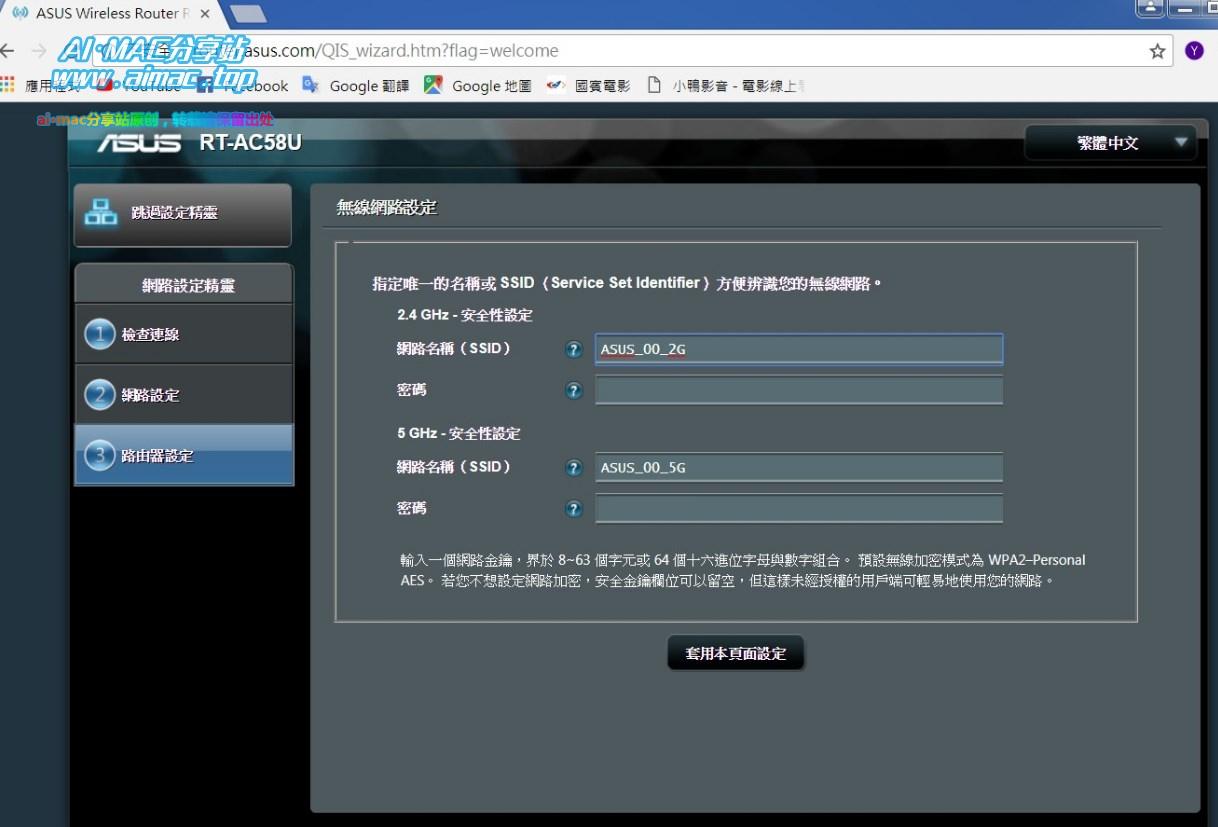Click the 套用本頁面設定 apply button
Screen dimensions: 1218x827
click(735, 653)
